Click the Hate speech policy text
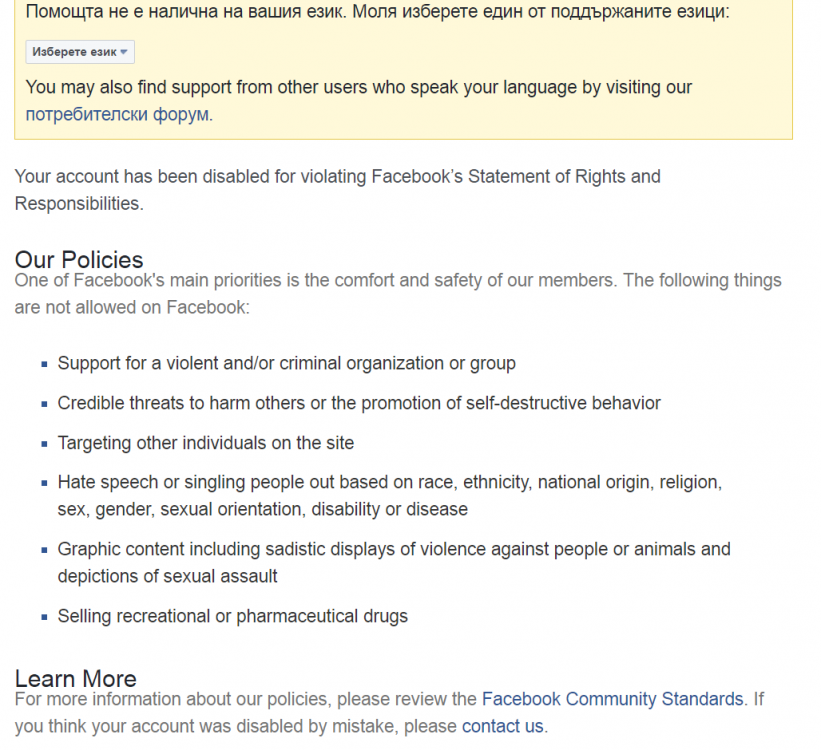The height and width of the screenshot is (750, 821). click(x=390, y=495)
